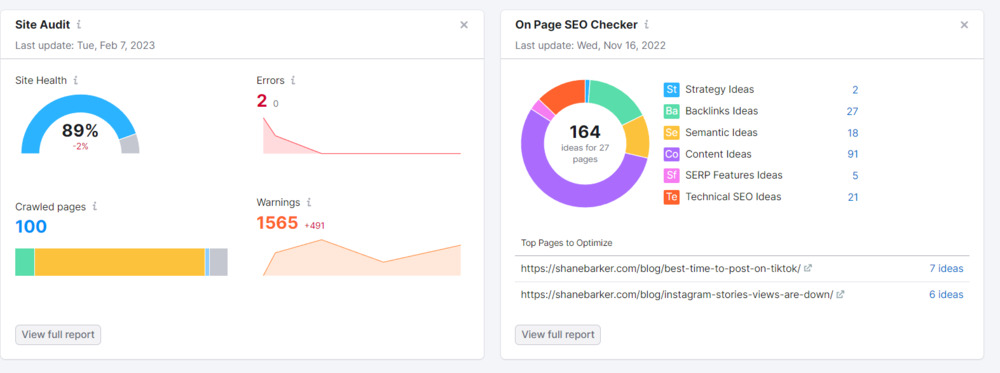Click the -2% site health change

tap(80, 147)
